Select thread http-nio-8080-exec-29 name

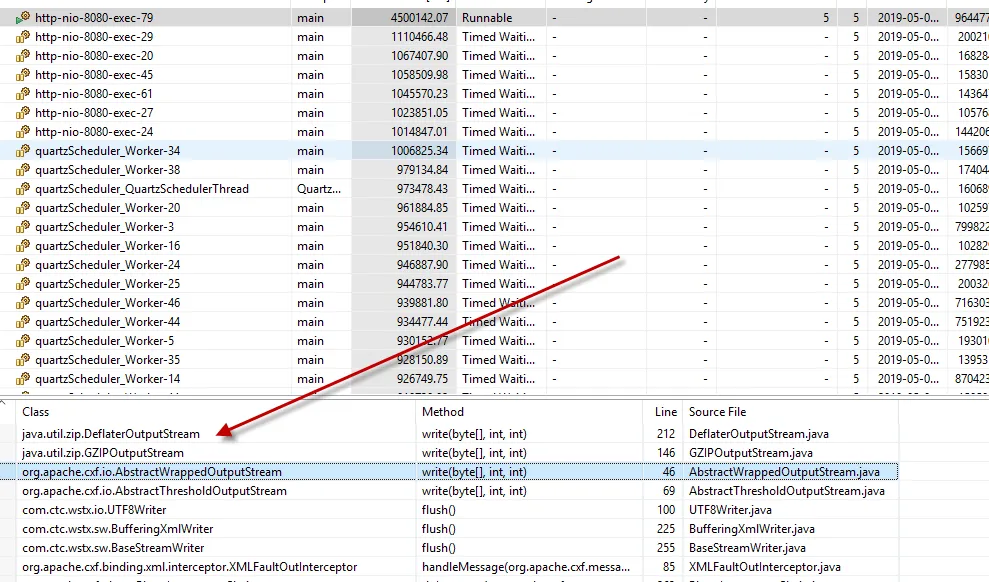(94, 37)
